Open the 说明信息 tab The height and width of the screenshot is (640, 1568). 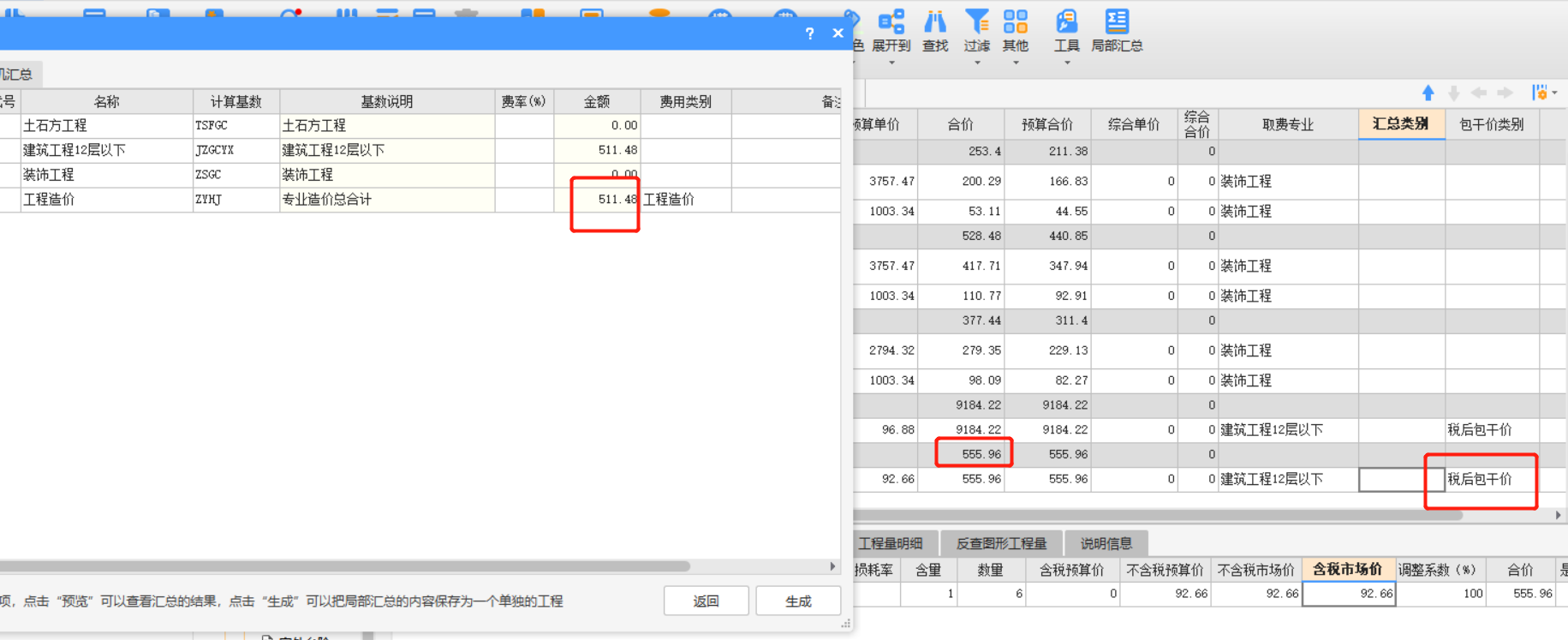point(1106,543)
